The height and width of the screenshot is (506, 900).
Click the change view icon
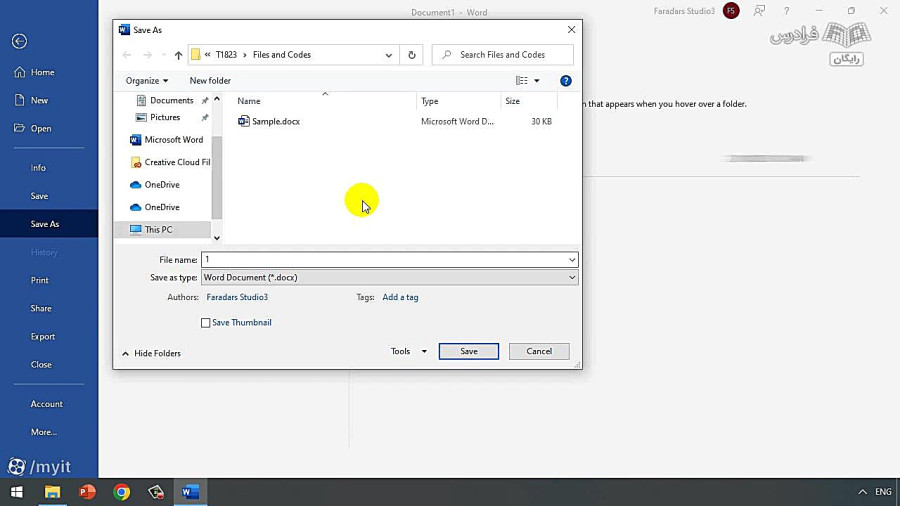521,81
